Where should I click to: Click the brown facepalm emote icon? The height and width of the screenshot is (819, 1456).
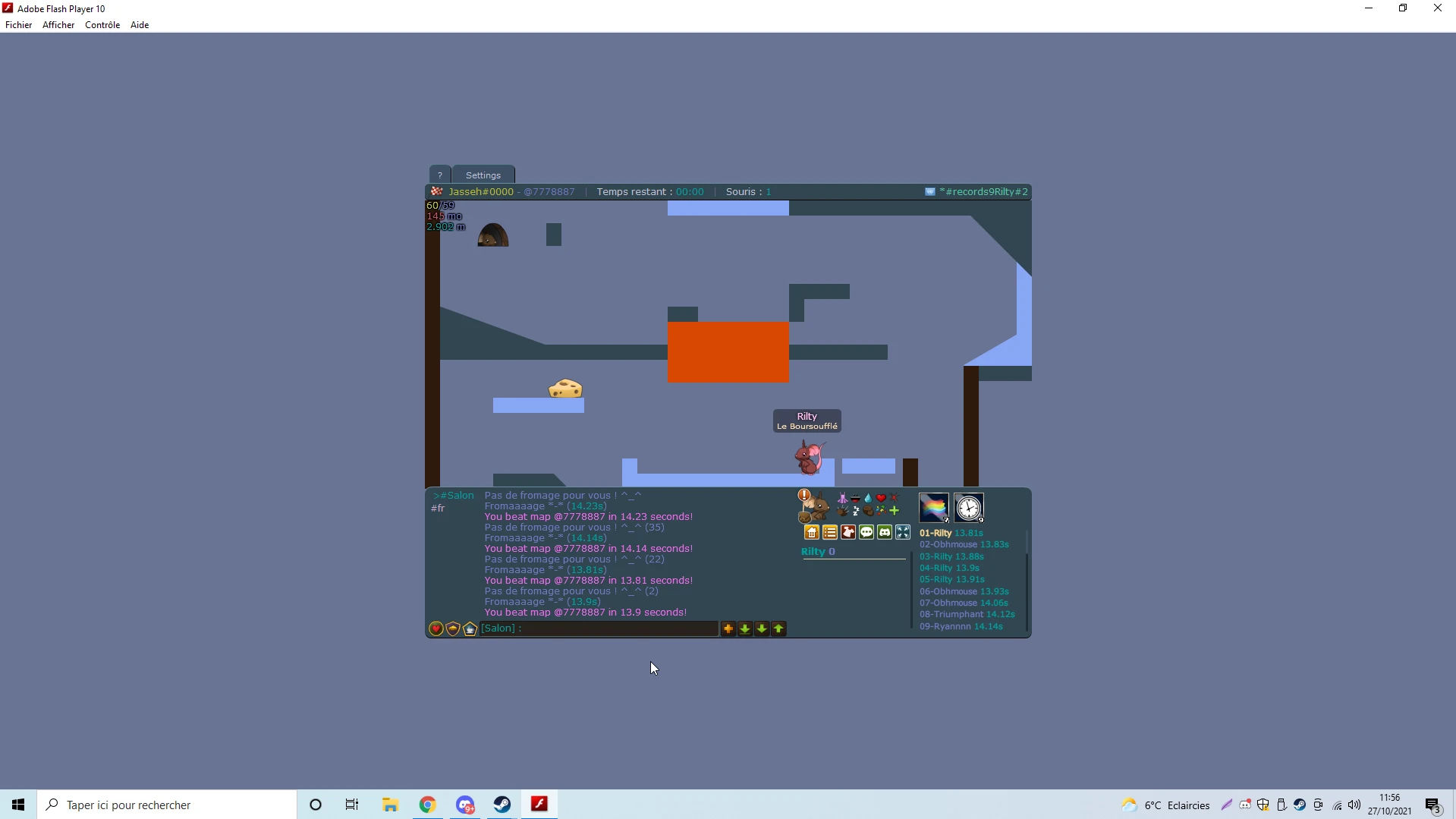coord(868,511)
